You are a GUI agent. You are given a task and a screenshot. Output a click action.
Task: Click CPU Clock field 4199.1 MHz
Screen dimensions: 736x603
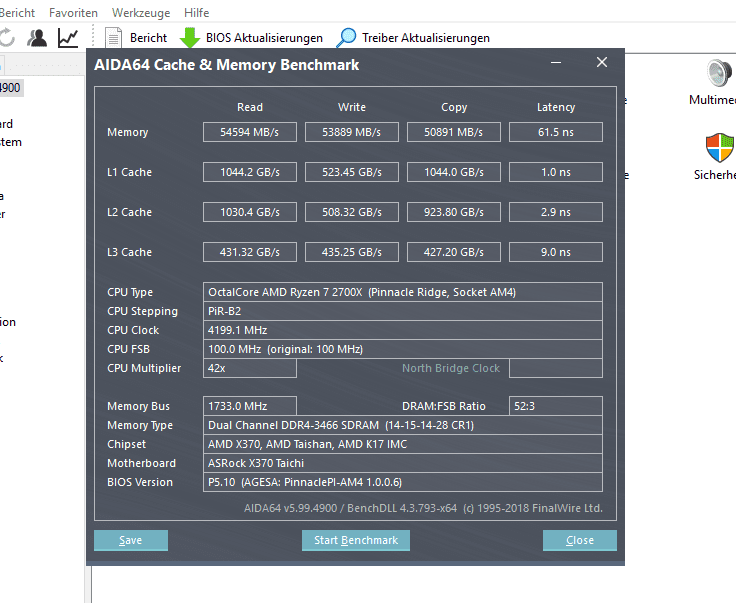click(403, 330)
